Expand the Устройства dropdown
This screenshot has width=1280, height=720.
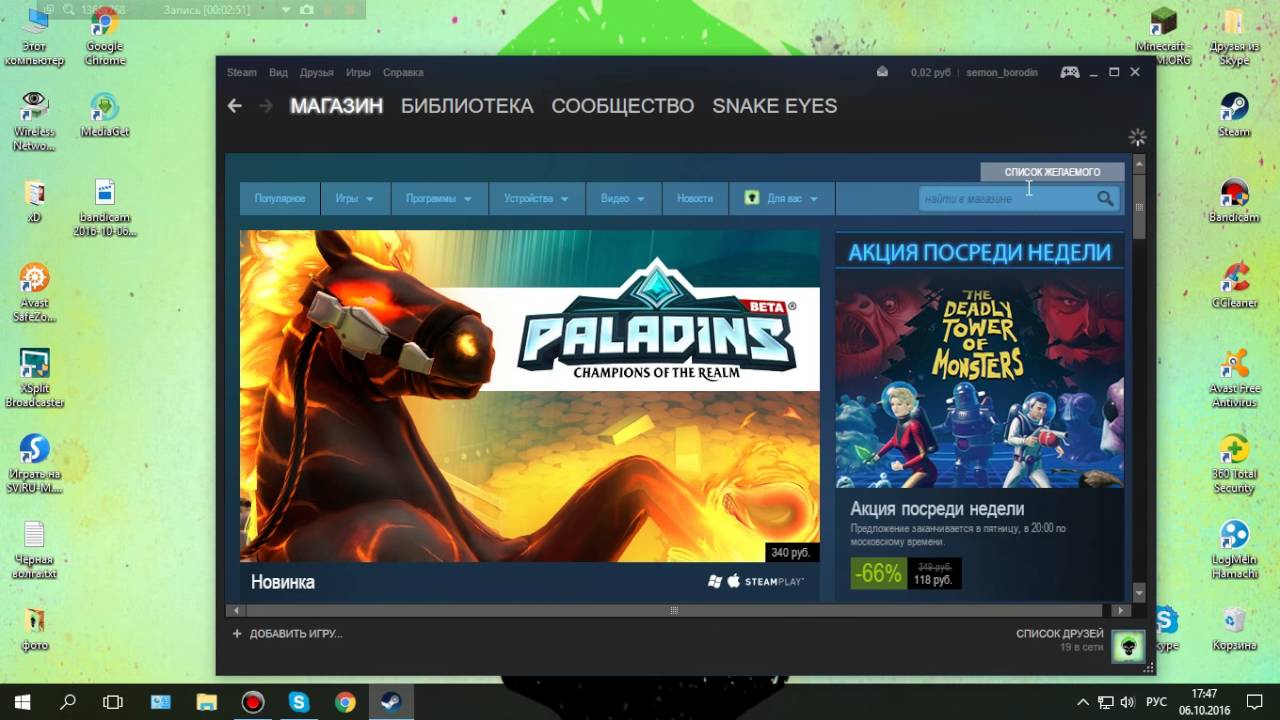[x=536, y=199]
